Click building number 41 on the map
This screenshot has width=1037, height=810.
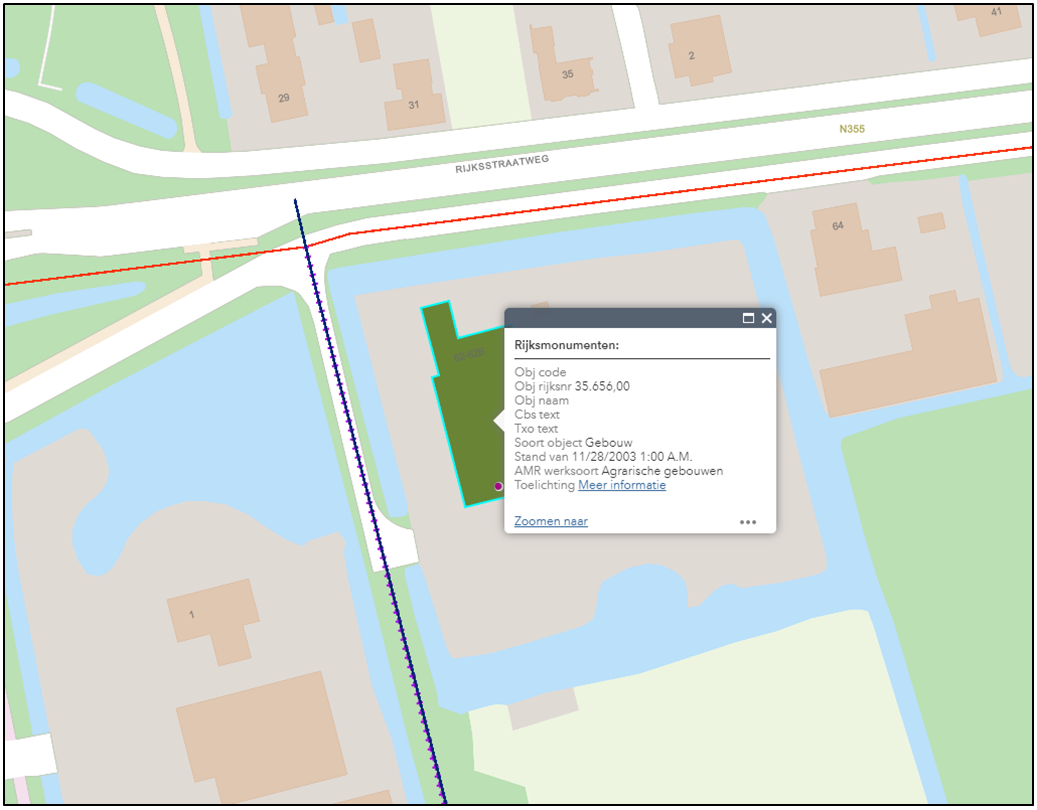(x=996, y=12)
